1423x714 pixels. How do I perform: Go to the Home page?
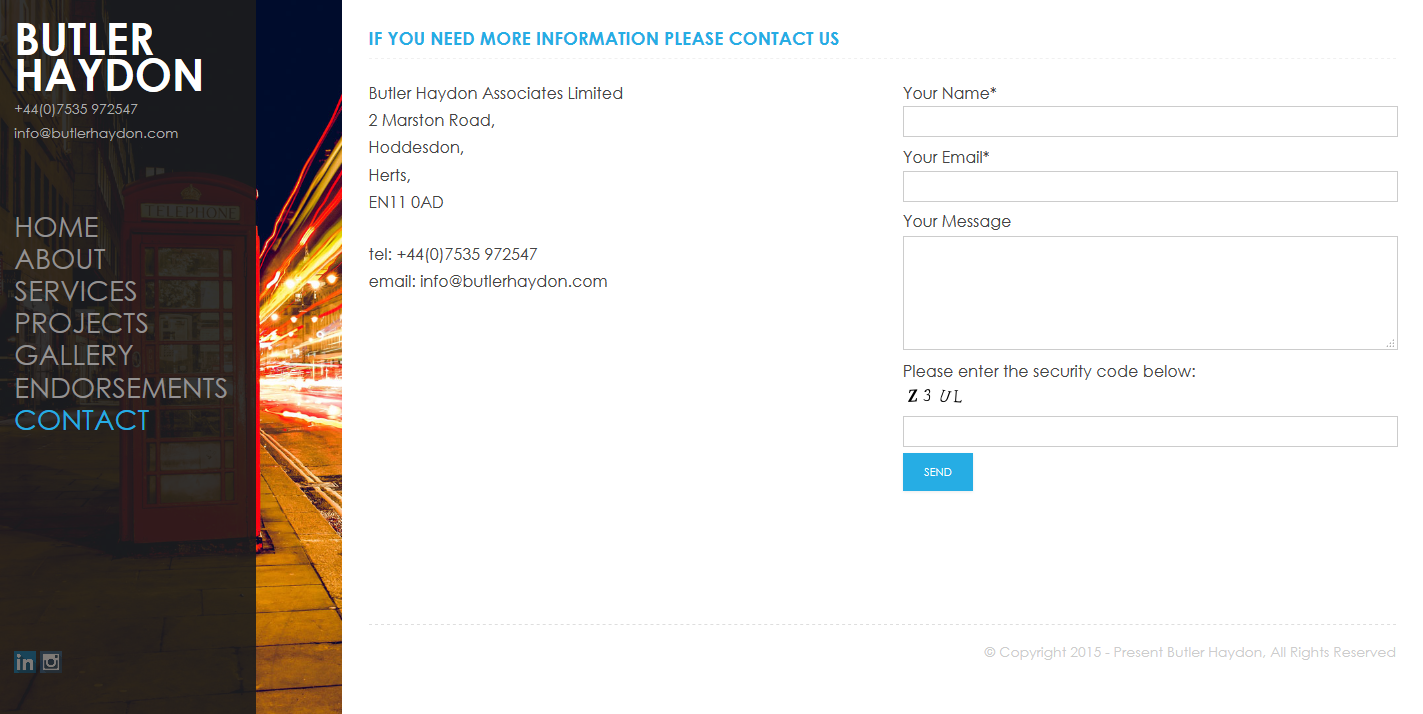pos(57,227)
